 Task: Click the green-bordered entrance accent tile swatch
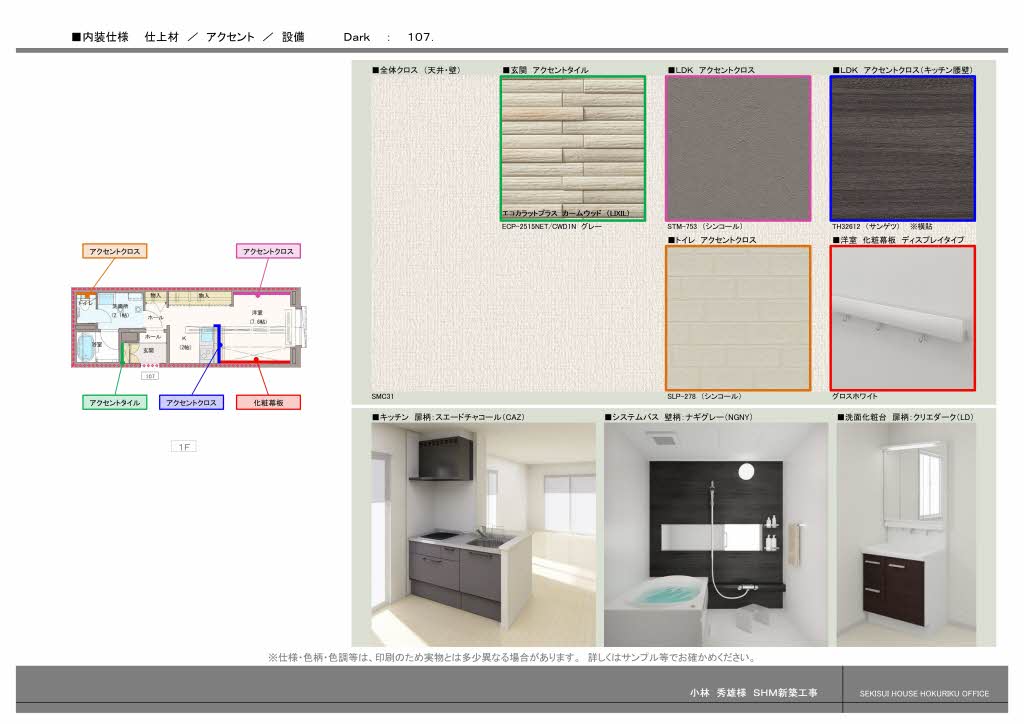coord(573,147)
